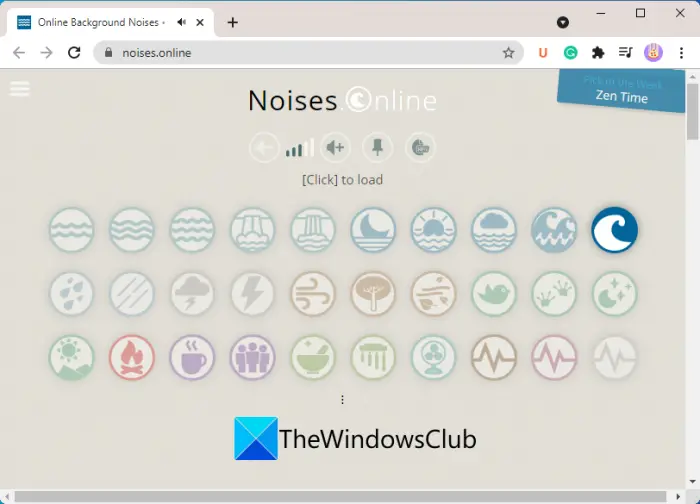Play the diagonal rain streaks sound
Viewport: 700px width, 504px height.
click(x=132, y=294)
